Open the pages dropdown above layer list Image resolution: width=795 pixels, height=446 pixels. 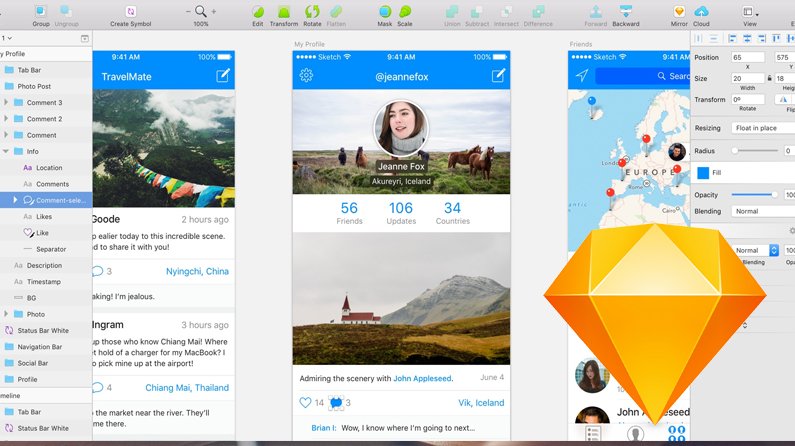pyautogui.click(x=7, y=38)
